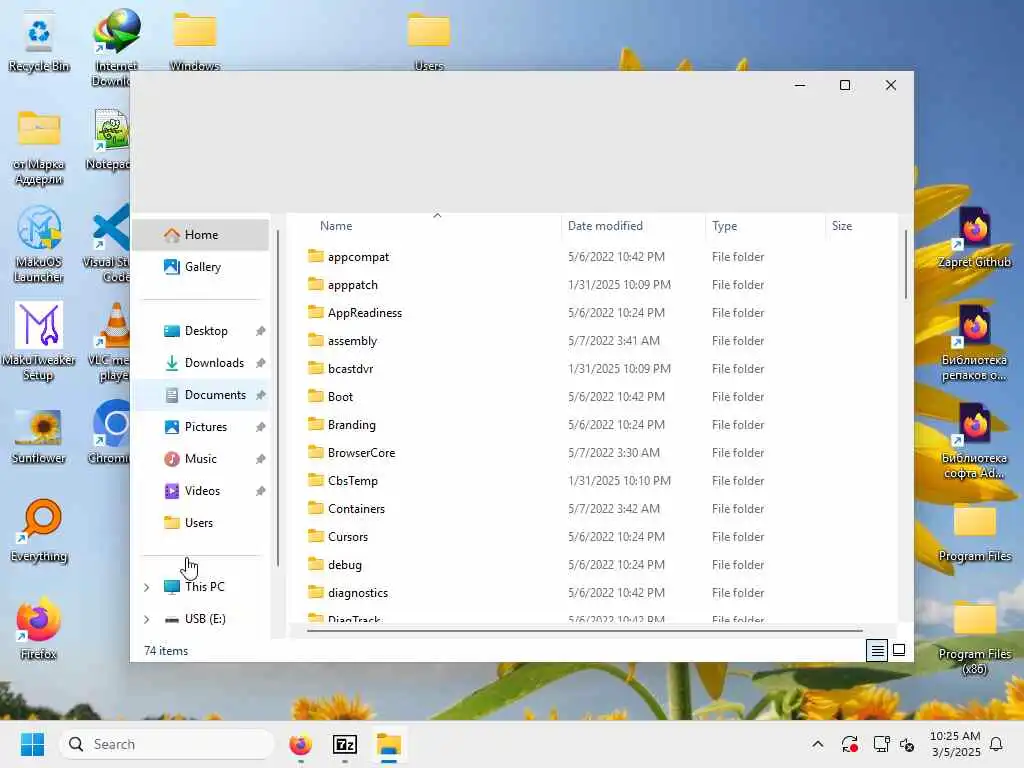This screenshot has height=768, width=1024.
Task: Open the Users folder desktop icon
Action: click(428, 40)
